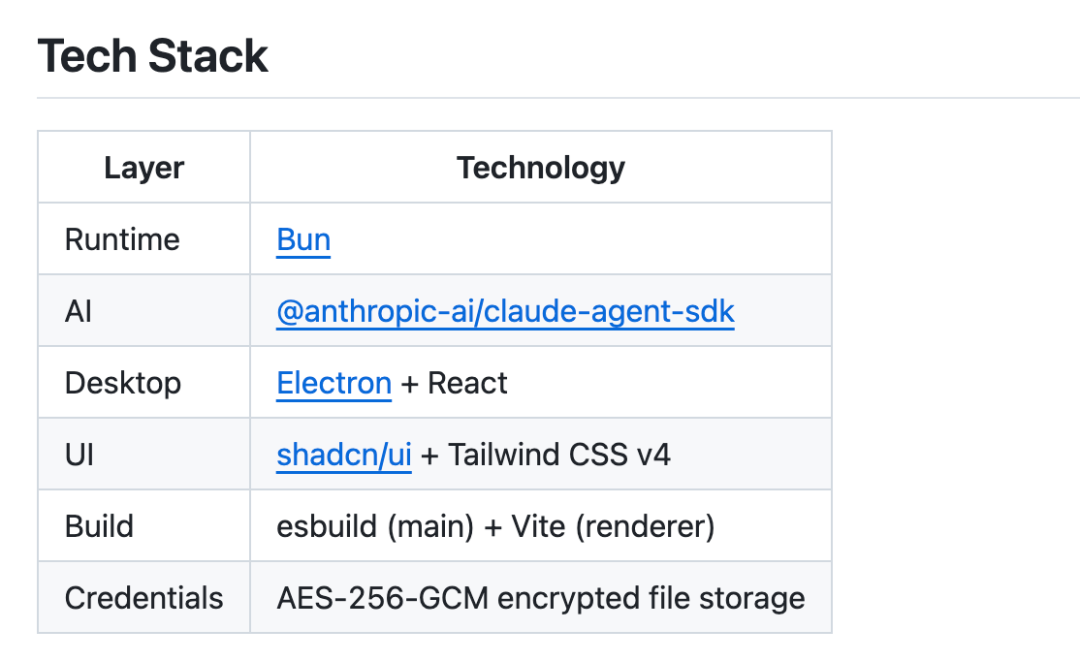Click the 'encrypted file storage' text
The image size is (1080, 661).
651,598
